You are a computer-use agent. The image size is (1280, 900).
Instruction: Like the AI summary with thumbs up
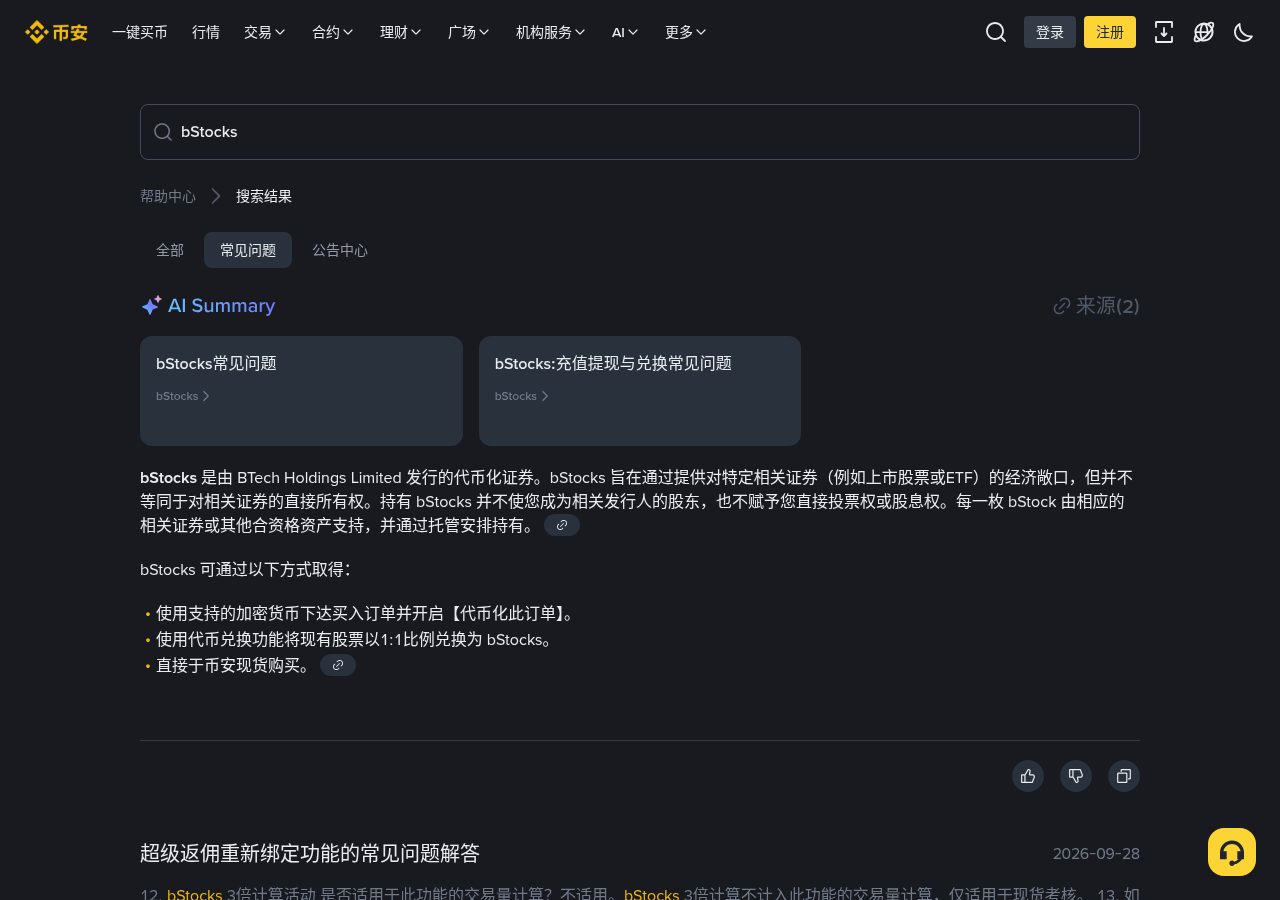pos(1028,776)
